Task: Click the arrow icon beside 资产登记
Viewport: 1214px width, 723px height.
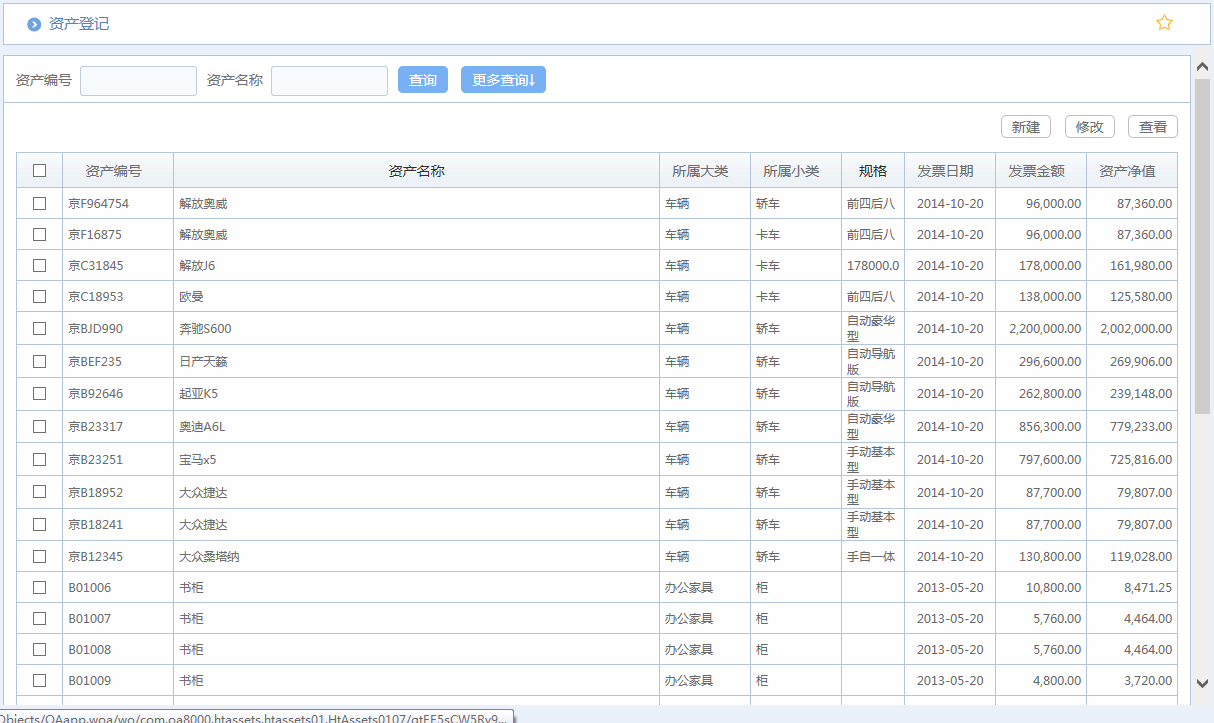Action: click(x=34, y=24)
